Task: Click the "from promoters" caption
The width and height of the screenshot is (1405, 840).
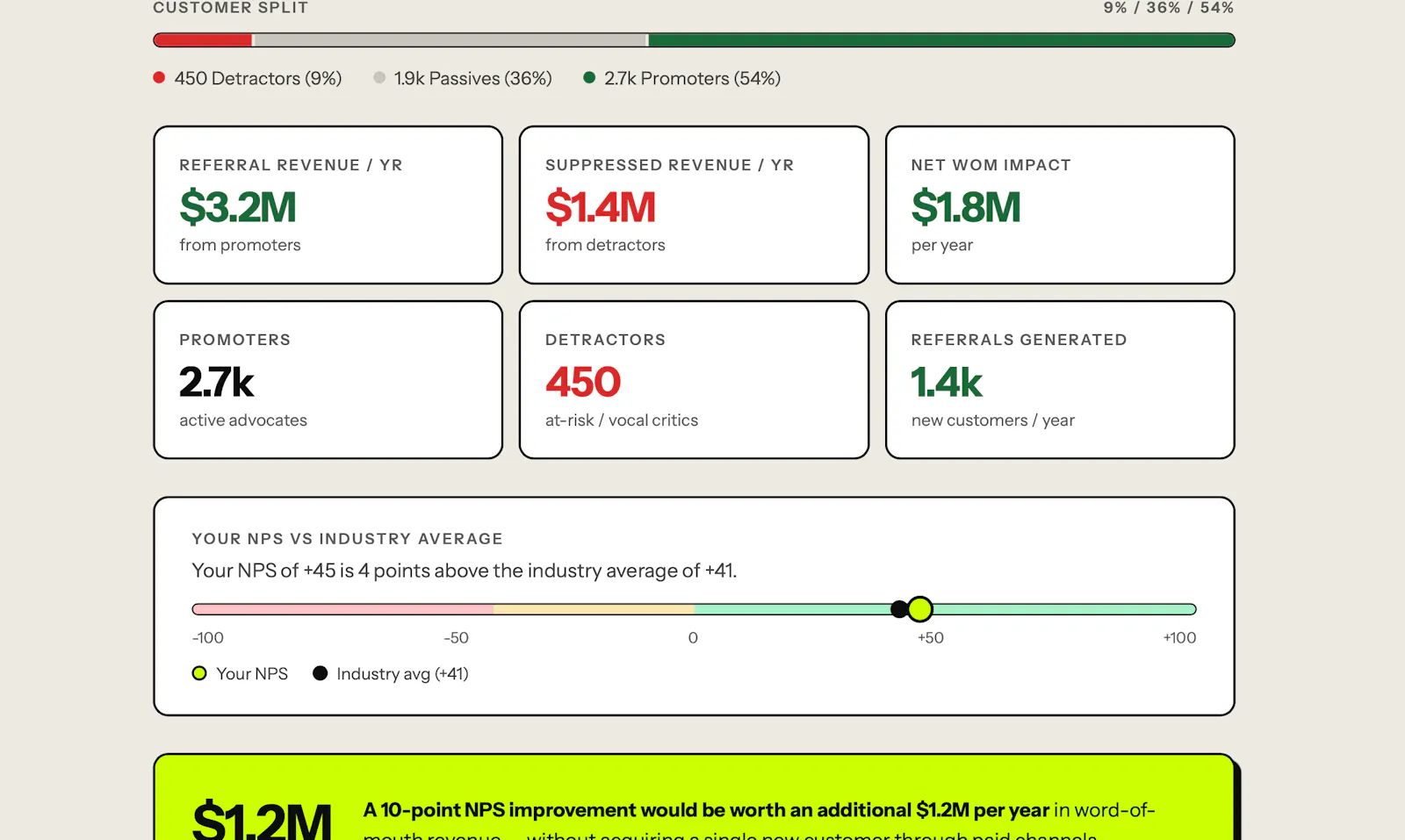Action: click(x=240, y=245)
